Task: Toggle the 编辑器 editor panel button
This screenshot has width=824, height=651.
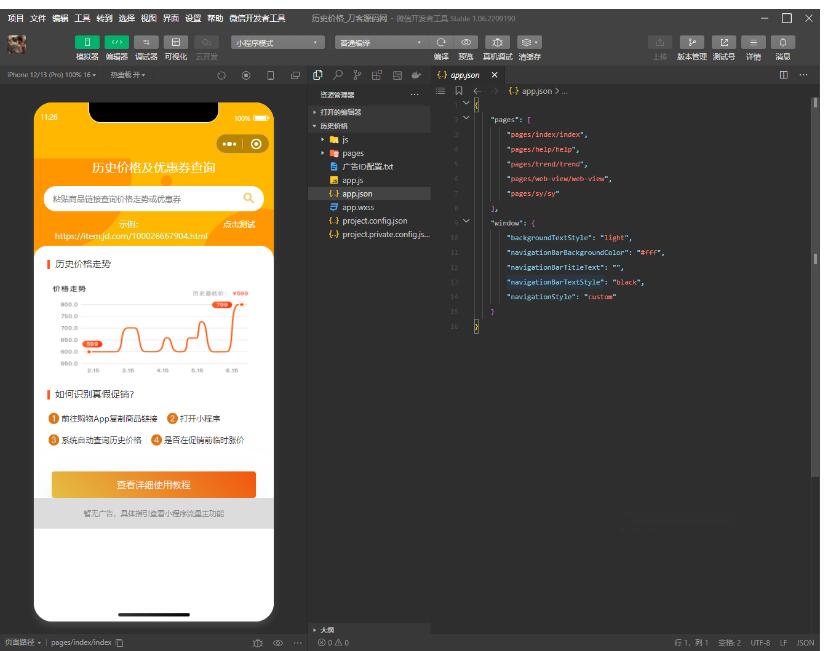Action: click(117, 42)
